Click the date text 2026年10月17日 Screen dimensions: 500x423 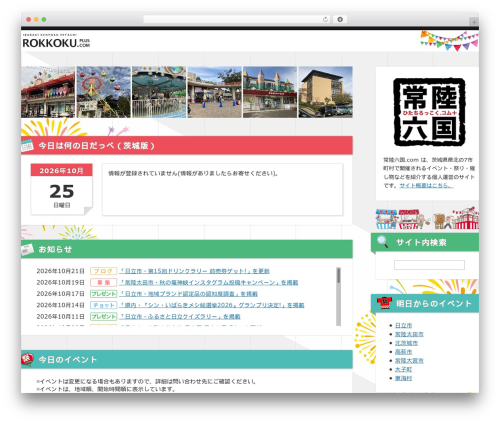(60, 294)
